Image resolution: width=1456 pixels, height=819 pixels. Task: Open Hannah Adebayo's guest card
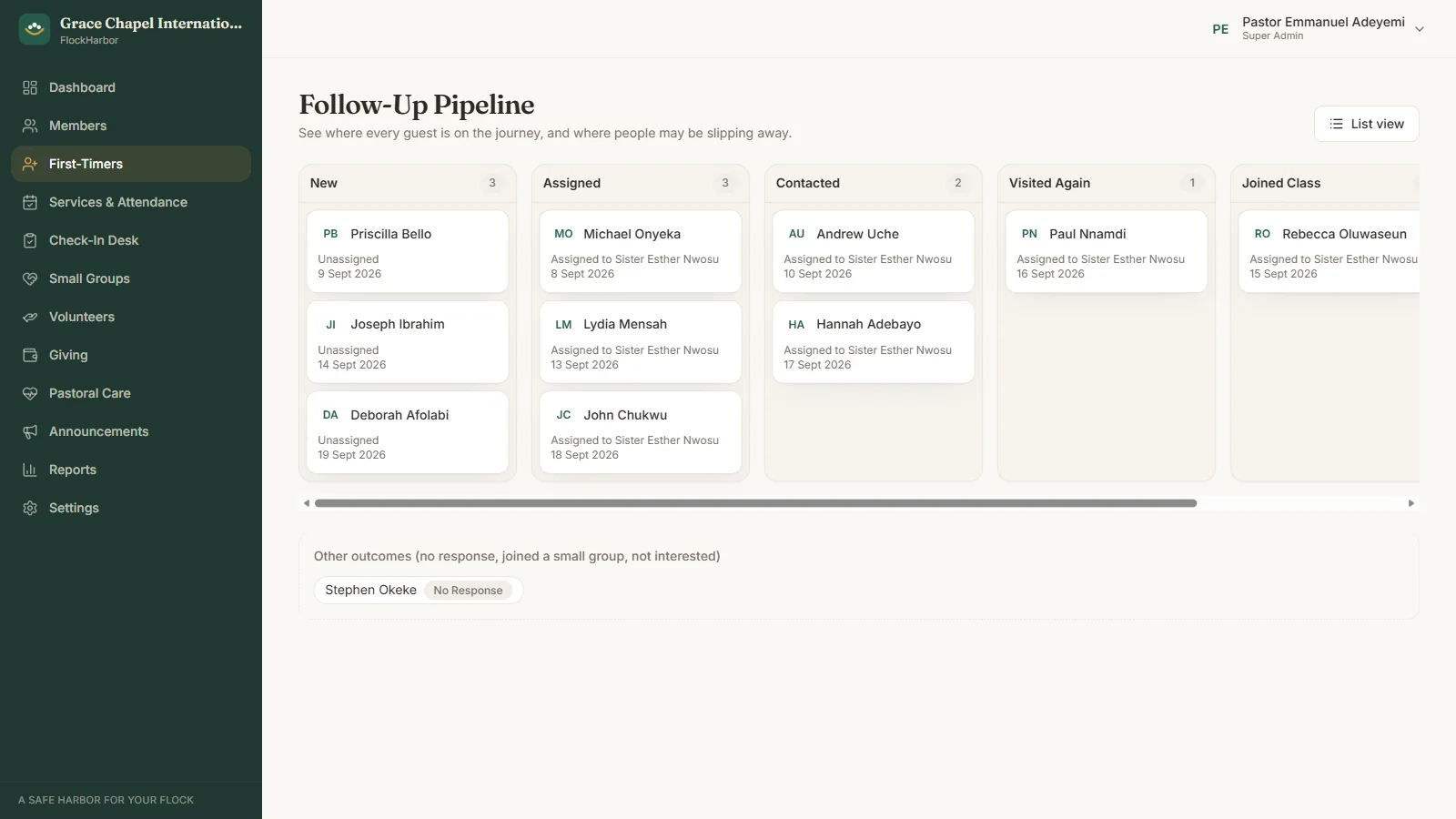[874, 342]
